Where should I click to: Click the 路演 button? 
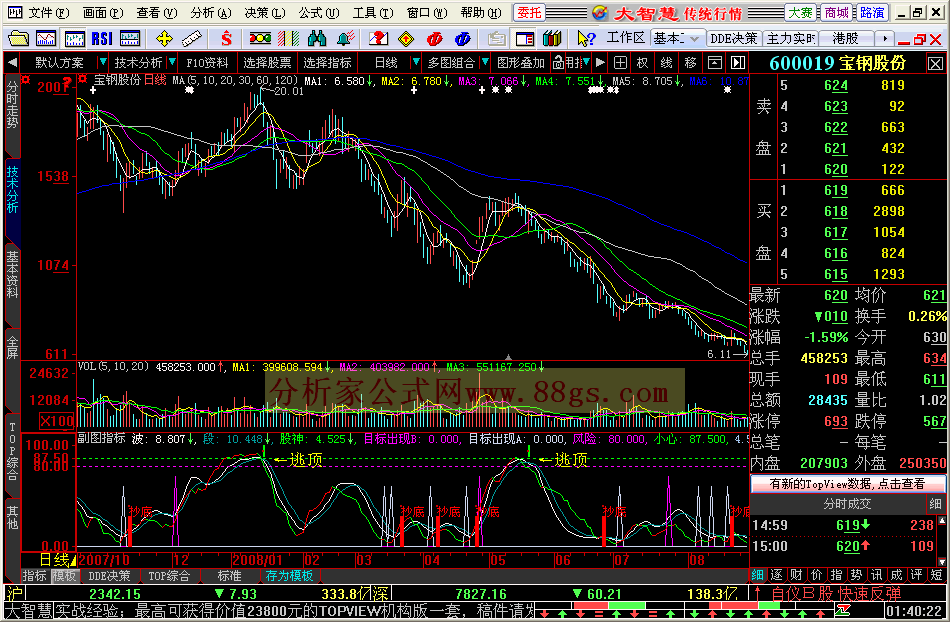click(872, 12)
